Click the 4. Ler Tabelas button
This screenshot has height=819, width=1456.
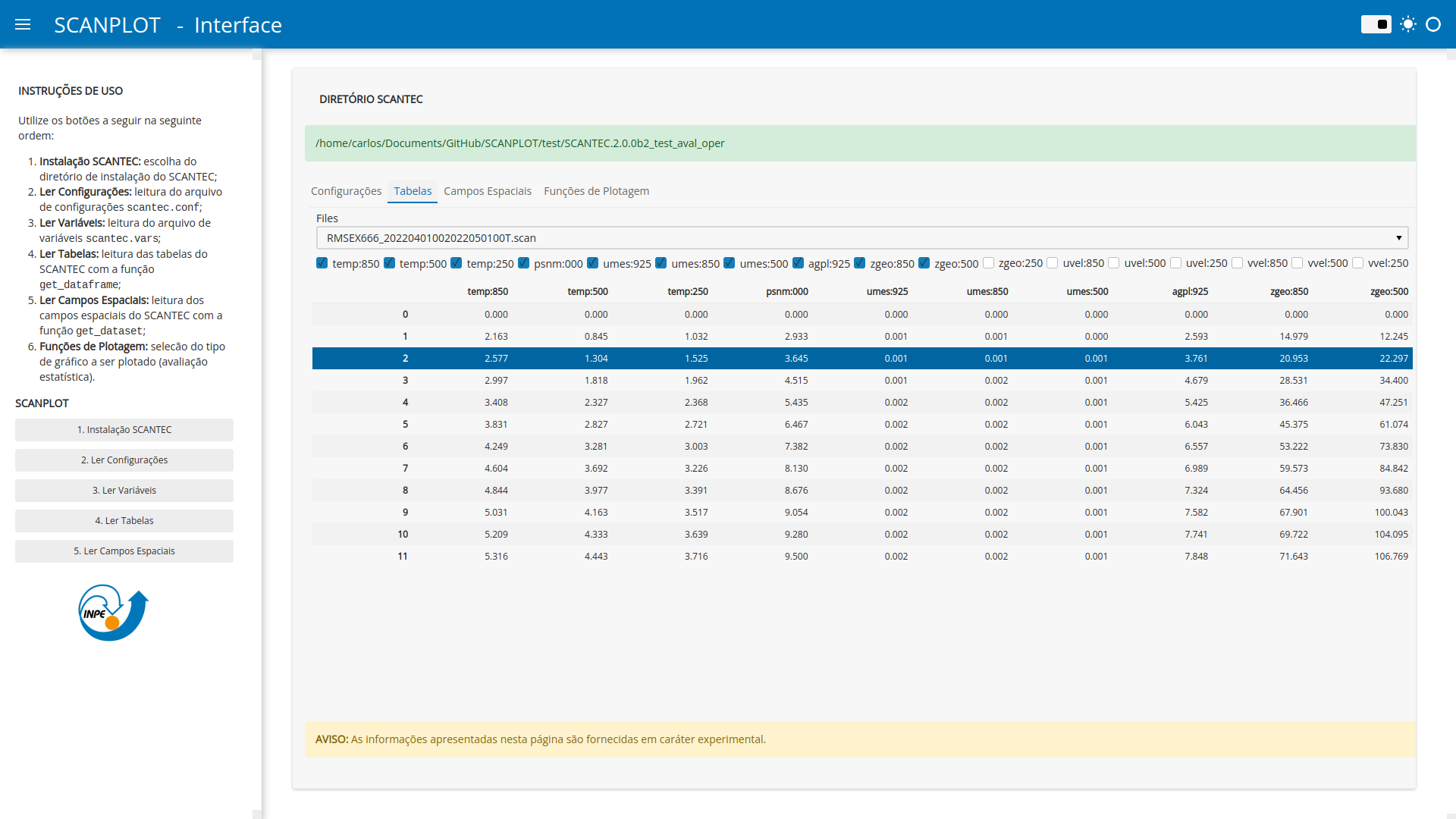pyautogui.click(x=124, y=521)
